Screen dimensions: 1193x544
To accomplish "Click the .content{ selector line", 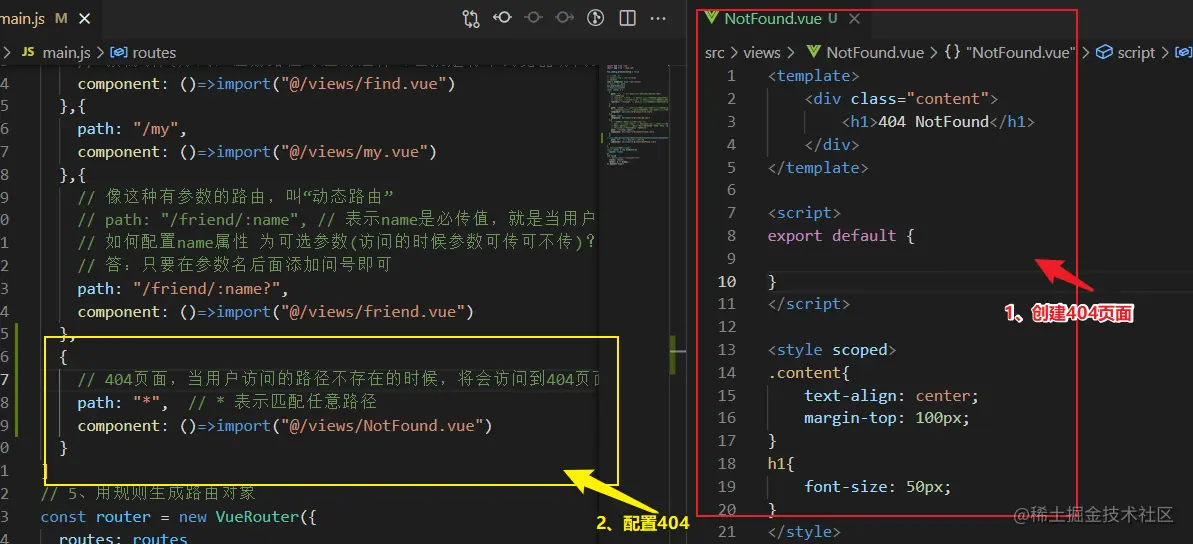I will click(x=809, y=372).
